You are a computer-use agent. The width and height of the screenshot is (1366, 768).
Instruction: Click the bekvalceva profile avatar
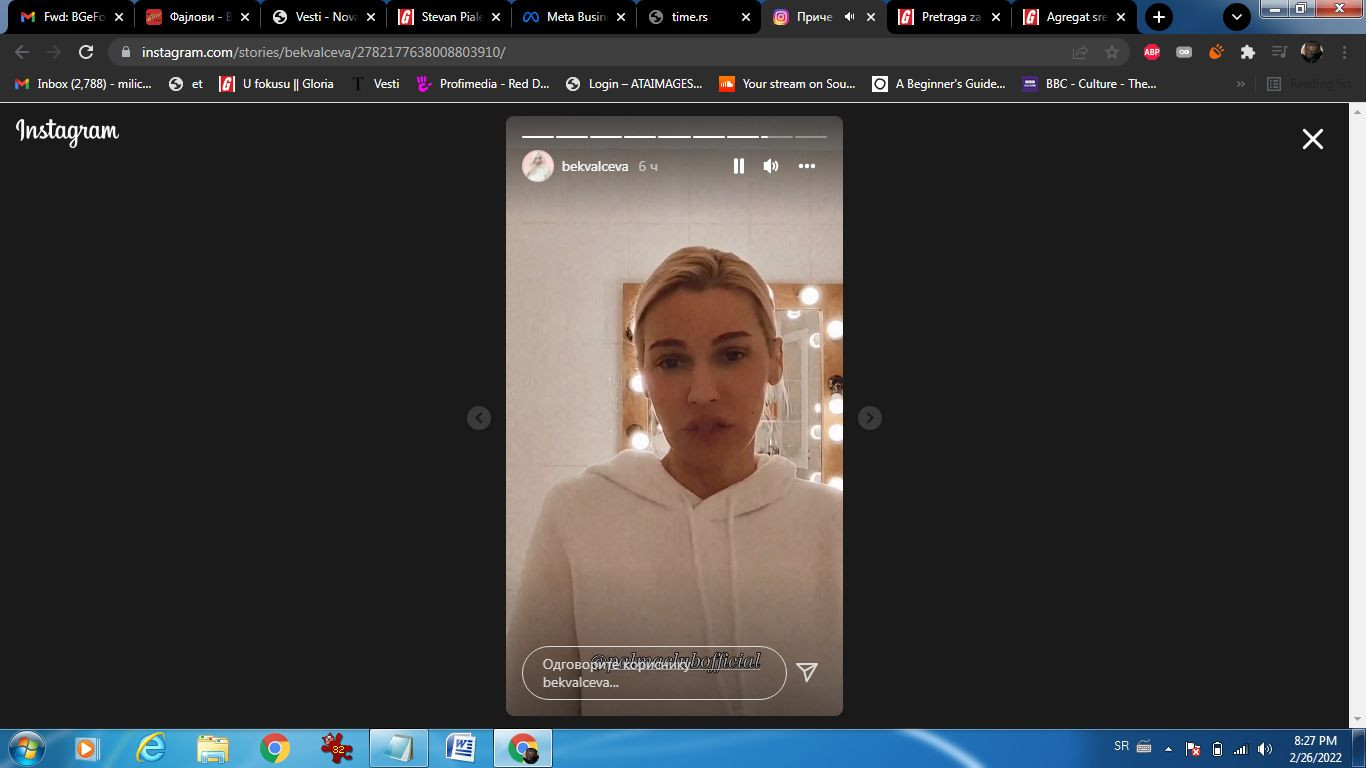(x=538, y=166)
